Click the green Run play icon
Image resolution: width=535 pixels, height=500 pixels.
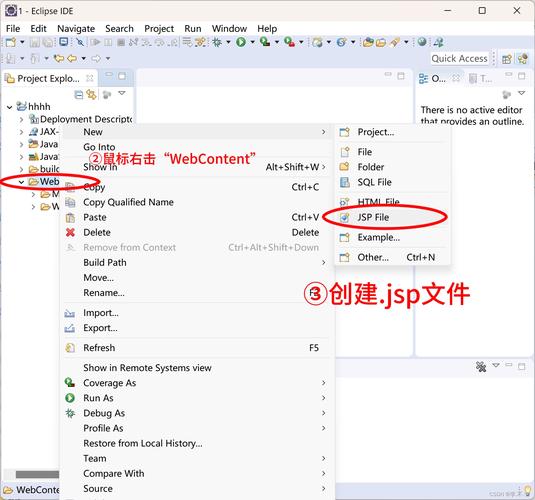(241, 42)
